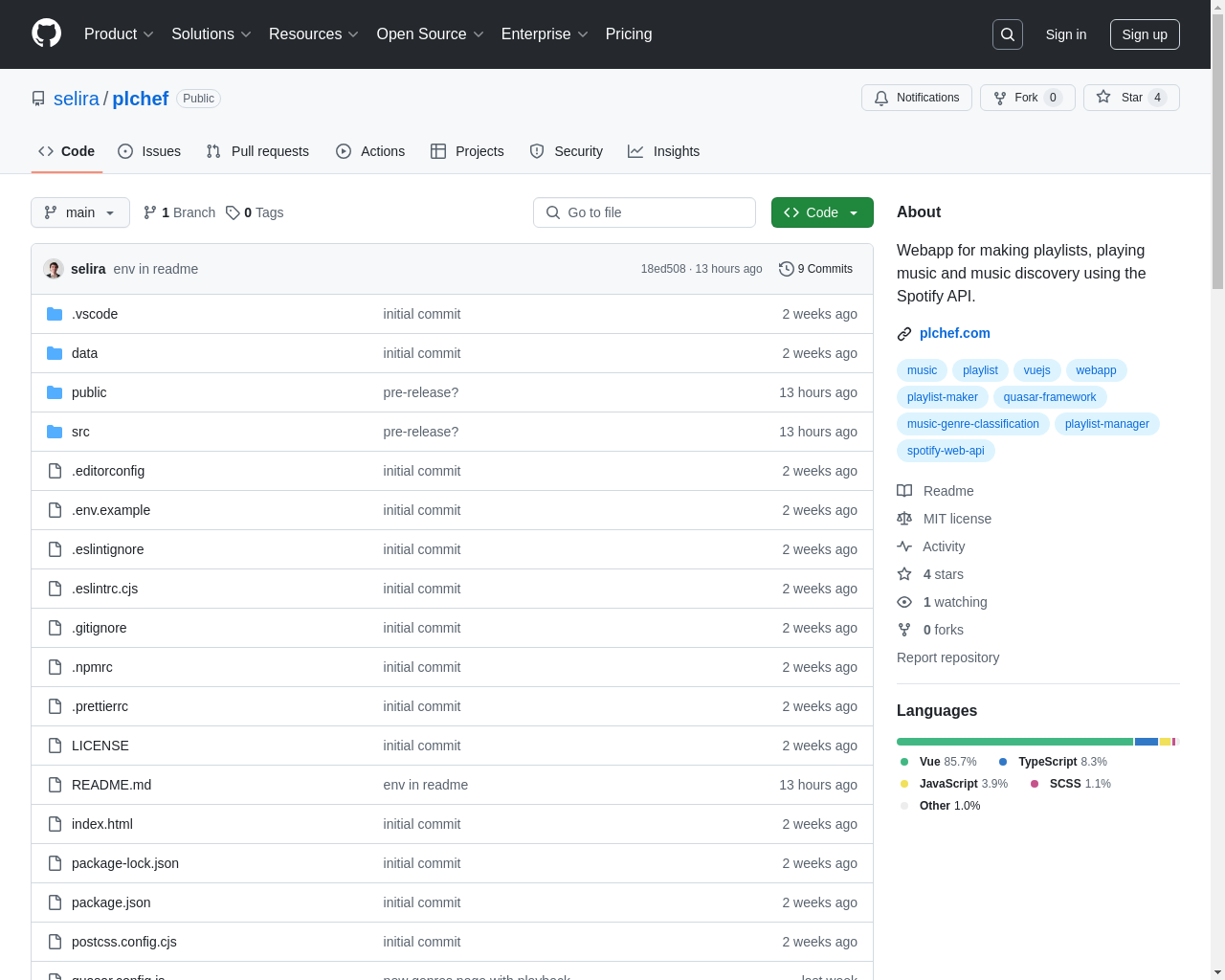View 0 forks list
The image size is (1225, 980).
930,630
